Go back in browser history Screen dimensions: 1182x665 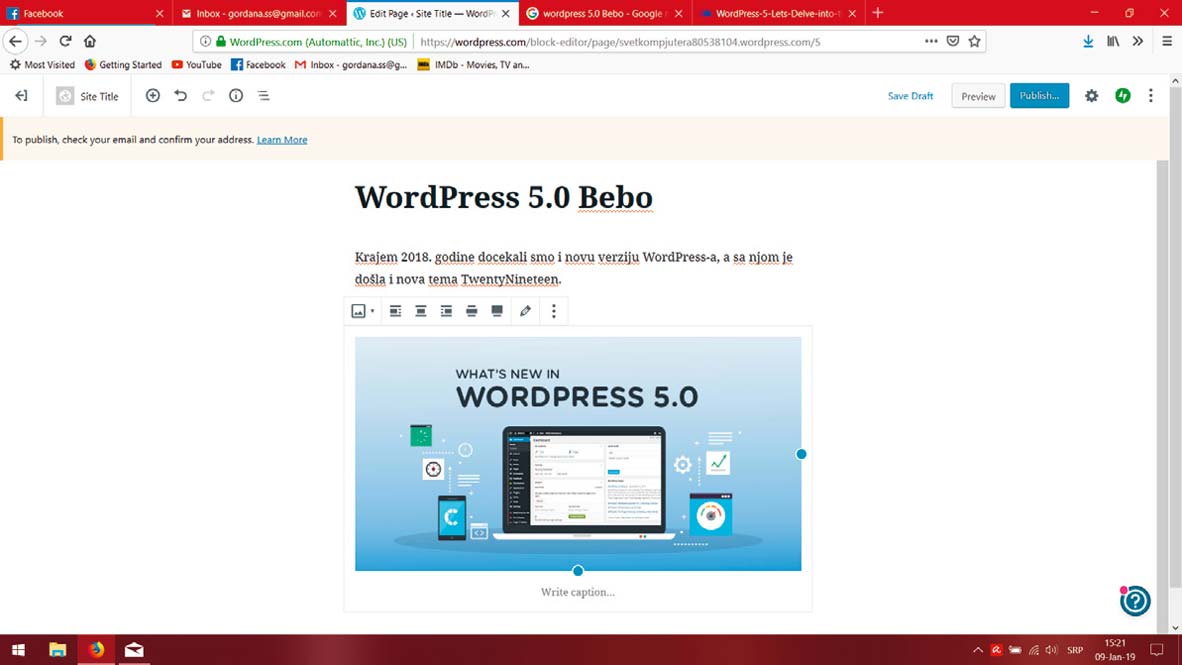[16, 41]
